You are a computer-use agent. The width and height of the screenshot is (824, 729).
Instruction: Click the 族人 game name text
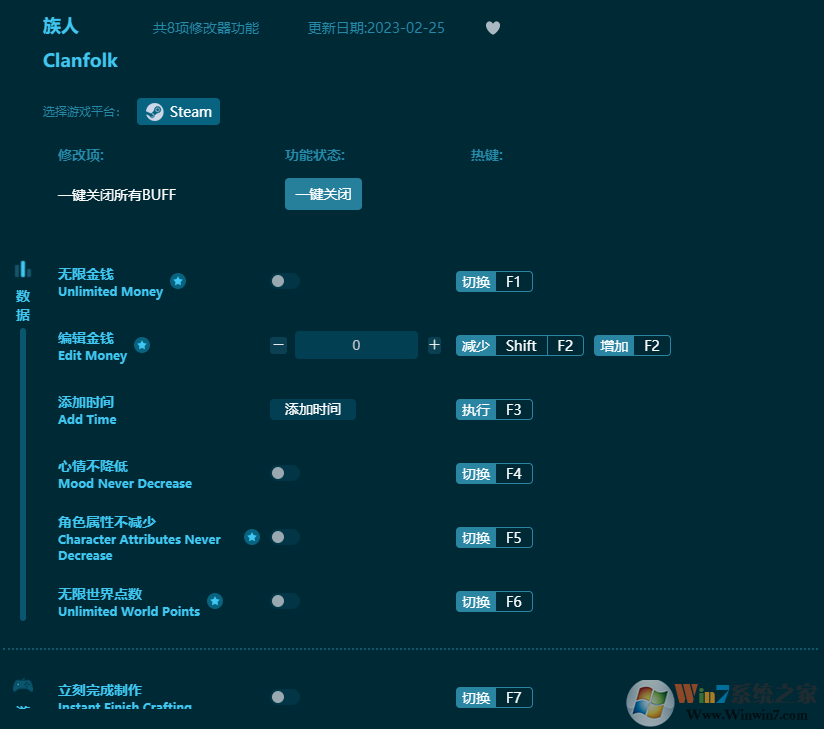pos(60,26)
